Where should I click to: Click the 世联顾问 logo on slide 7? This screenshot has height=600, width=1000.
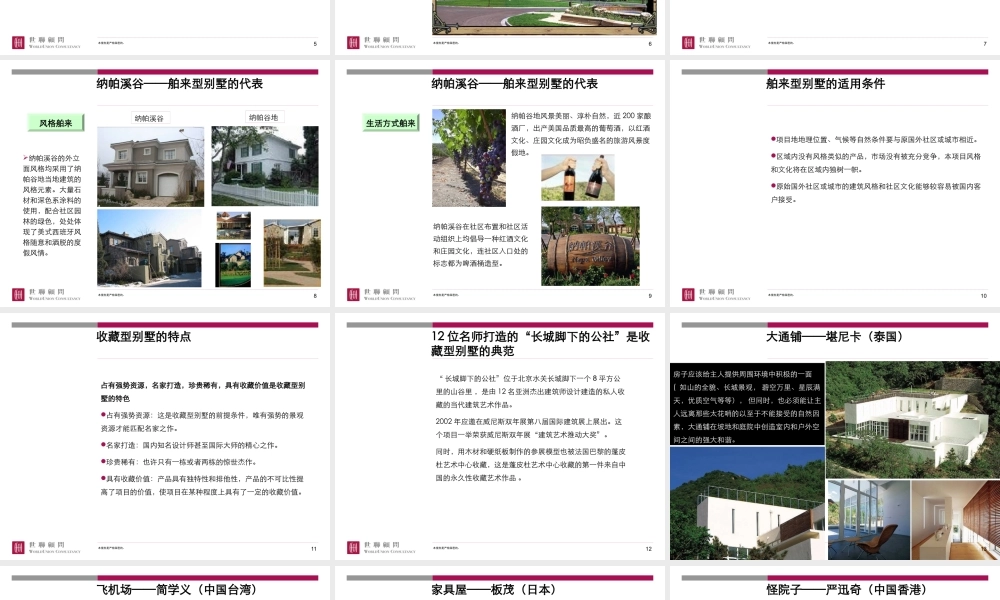pyautogui.click(x=716, y=43)
